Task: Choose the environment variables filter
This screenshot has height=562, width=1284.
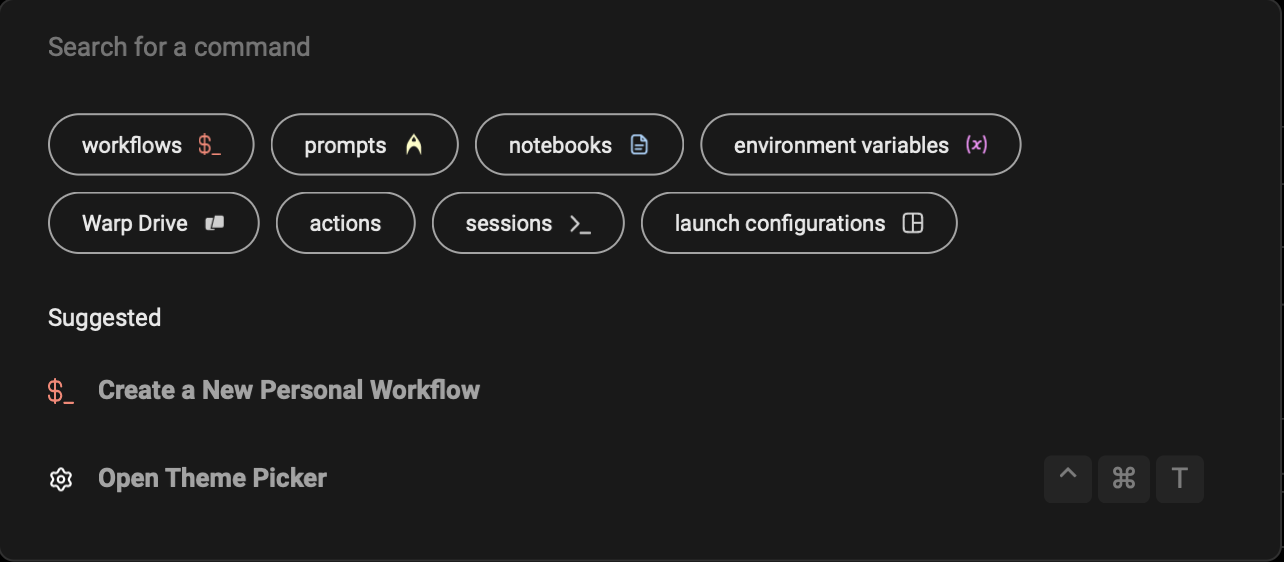Action: pyautogui.click(x=841, y=145)
